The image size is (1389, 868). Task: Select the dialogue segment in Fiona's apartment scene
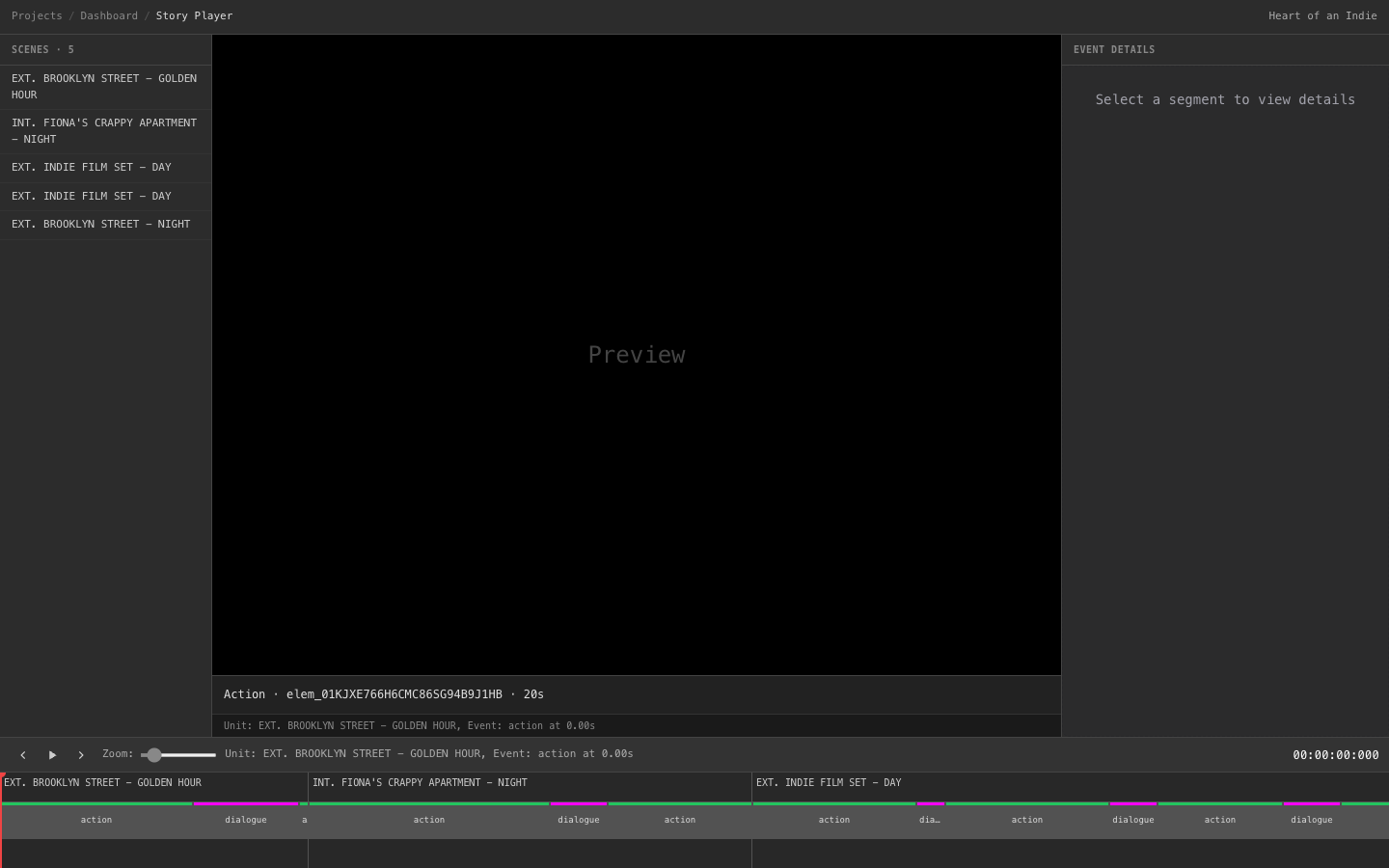click(579, 820)
